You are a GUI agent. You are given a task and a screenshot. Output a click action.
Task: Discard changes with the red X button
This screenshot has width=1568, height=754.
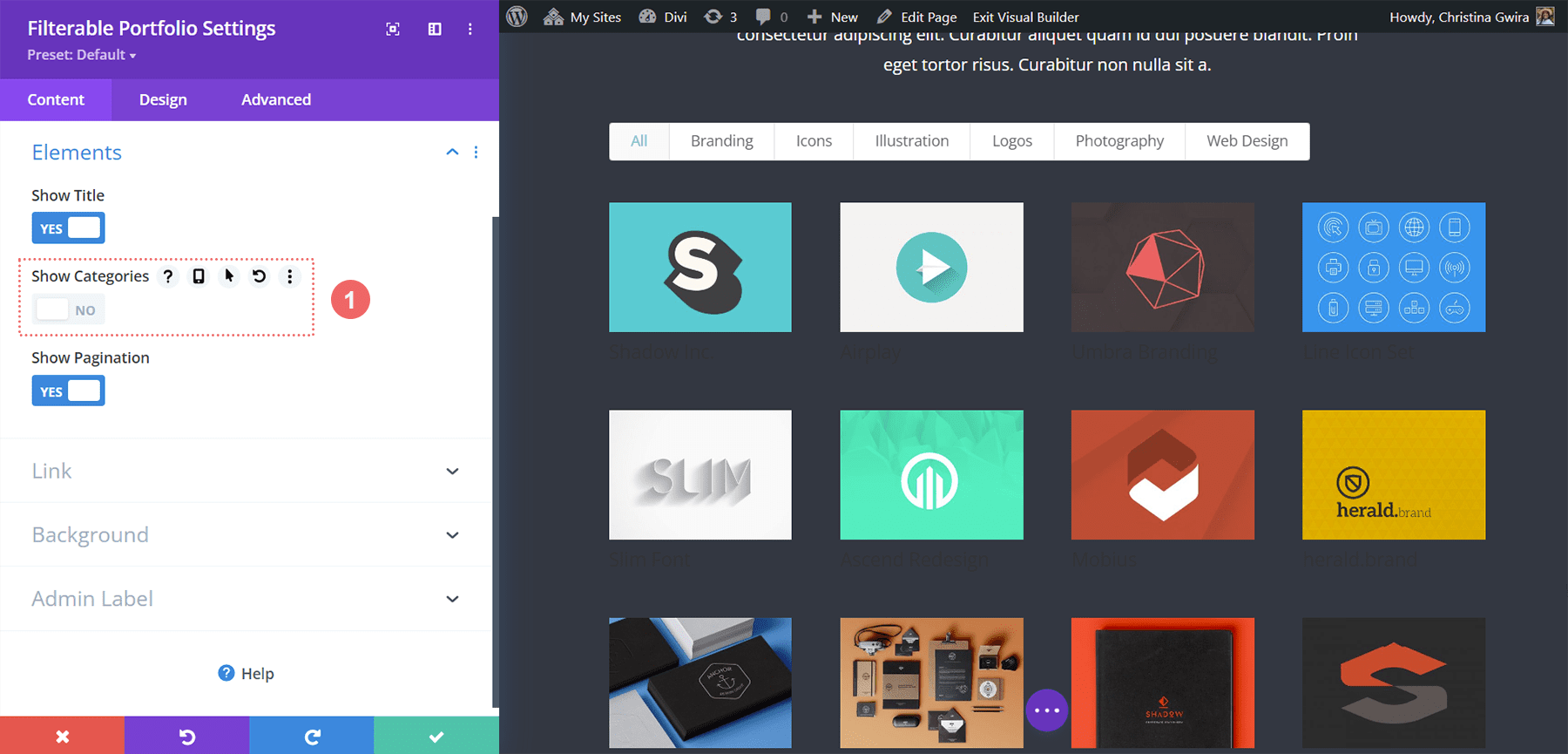coord(62,736)
